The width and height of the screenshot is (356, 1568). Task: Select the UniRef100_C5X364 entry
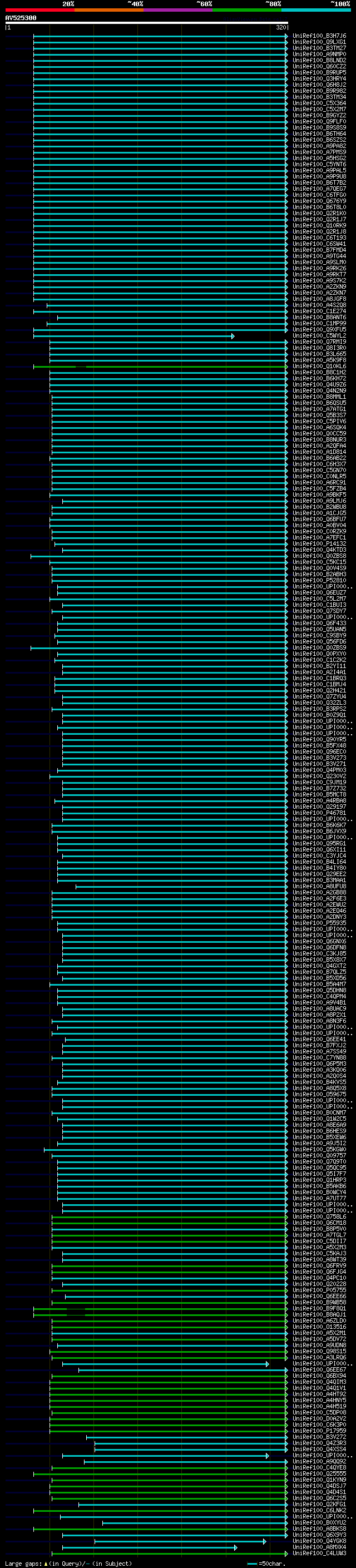tap(319, 103)
